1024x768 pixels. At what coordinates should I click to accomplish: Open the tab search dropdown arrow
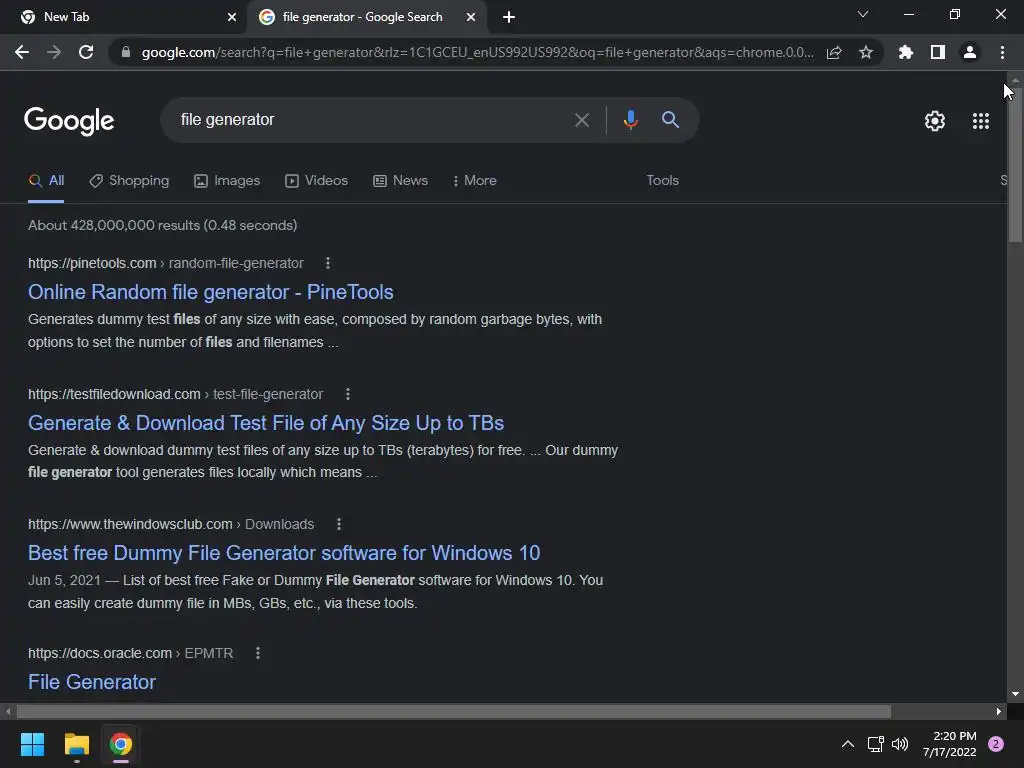pyautogui.click(x=863, y=14)
